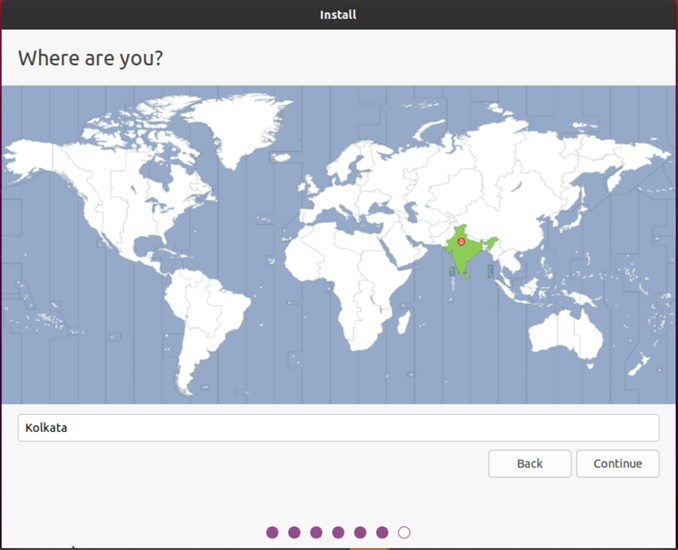
Task: Click the first filled progress dot
Action: pos(272,532)
